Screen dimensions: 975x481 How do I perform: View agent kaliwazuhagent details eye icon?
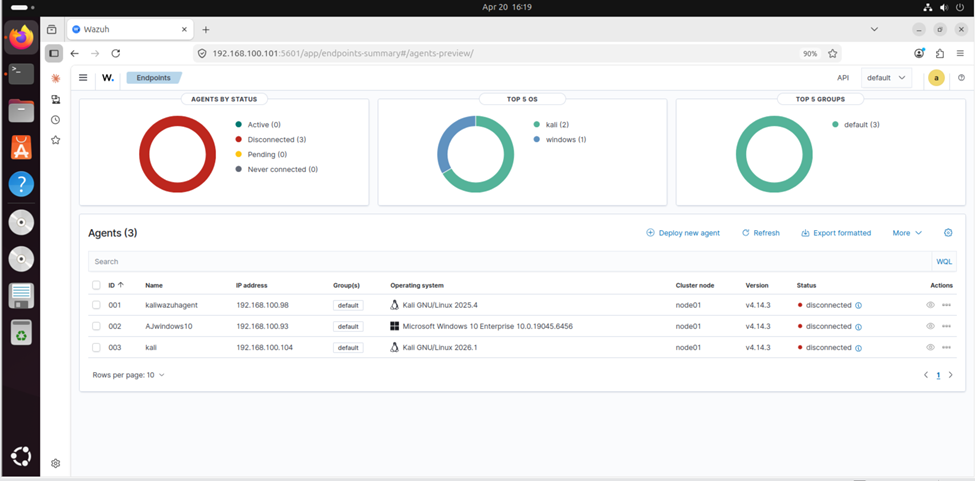(x=930, y=305)
